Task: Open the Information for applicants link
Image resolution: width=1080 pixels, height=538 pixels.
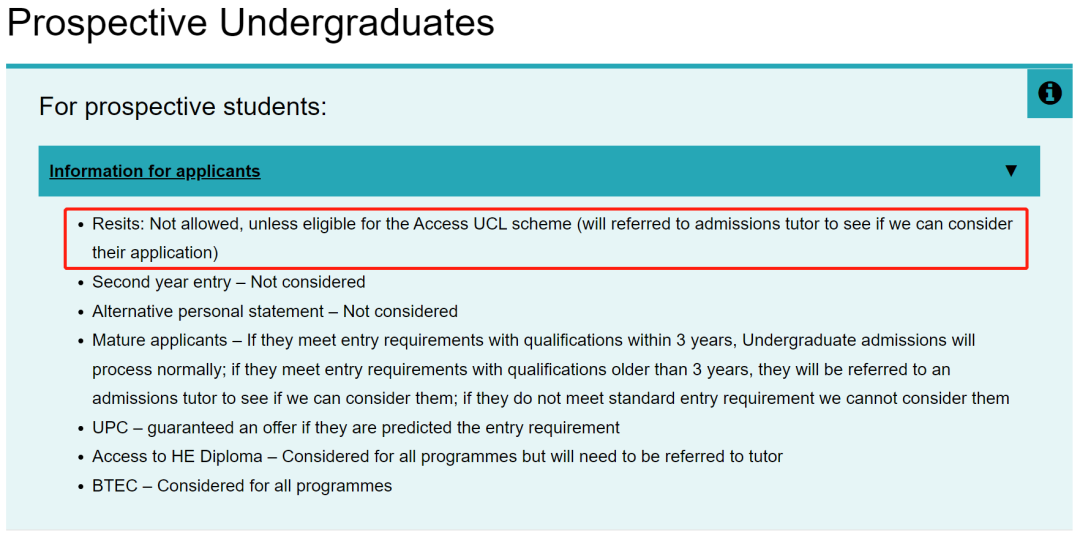Action: pos(155,172)
